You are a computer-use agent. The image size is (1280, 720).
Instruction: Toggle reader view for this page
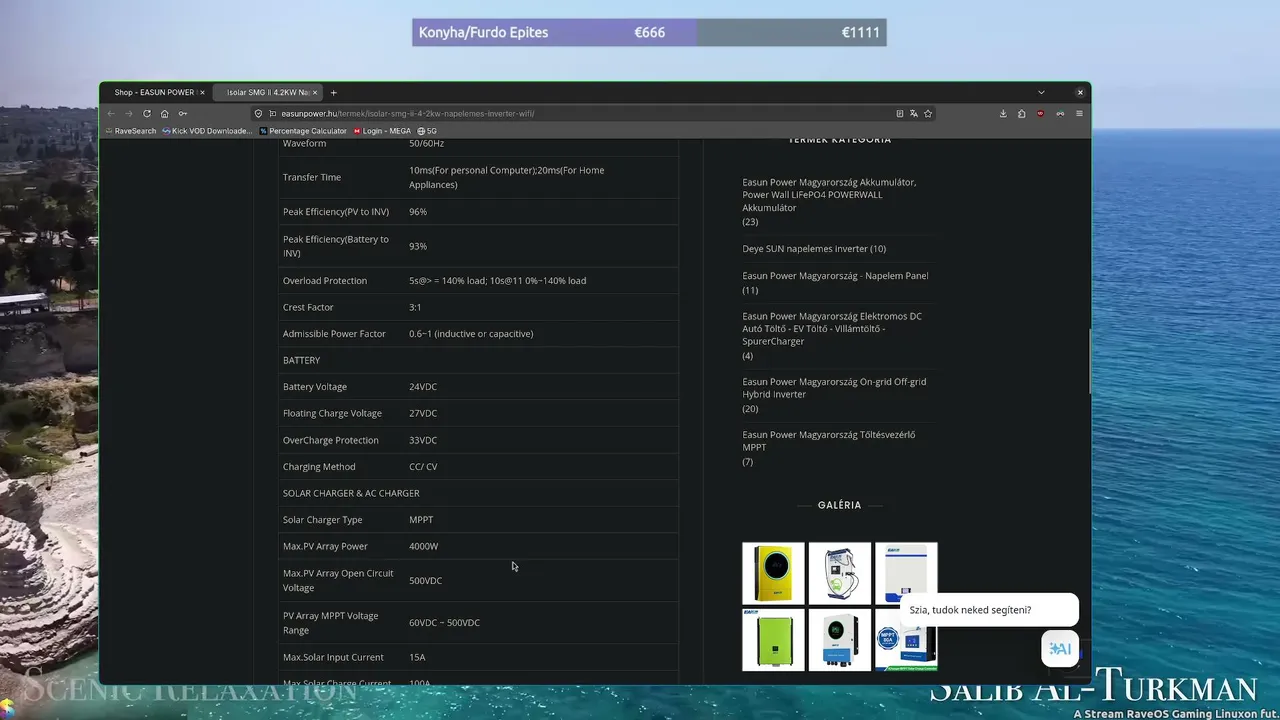pyautogui.click(x=900, y=114)
